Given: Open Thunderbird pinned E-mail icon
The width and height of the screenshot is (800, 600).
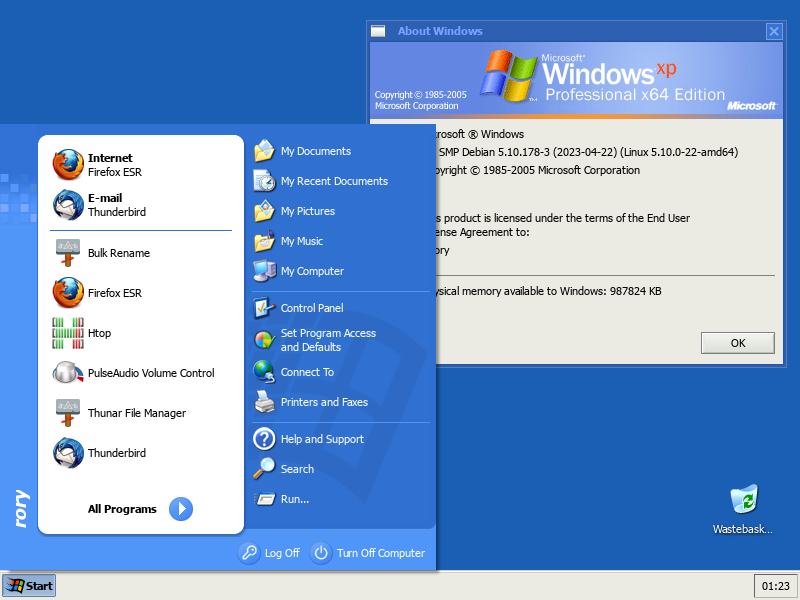Looking at the screenshot, I should 68,205.
